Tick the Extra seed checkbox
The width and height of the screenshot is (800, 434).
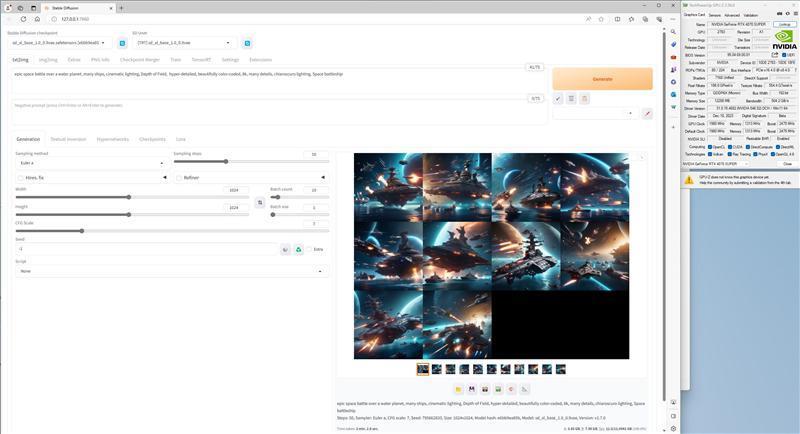tap(309, 249)
